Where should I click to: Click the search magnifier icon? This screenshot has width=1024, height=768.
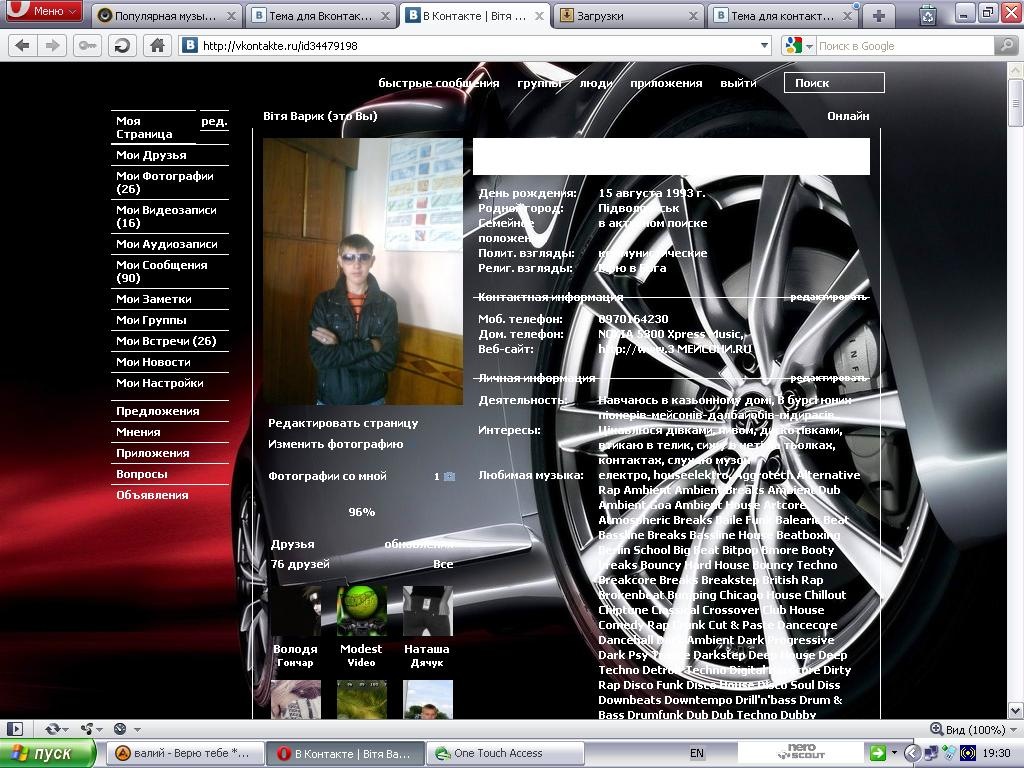1005,45
